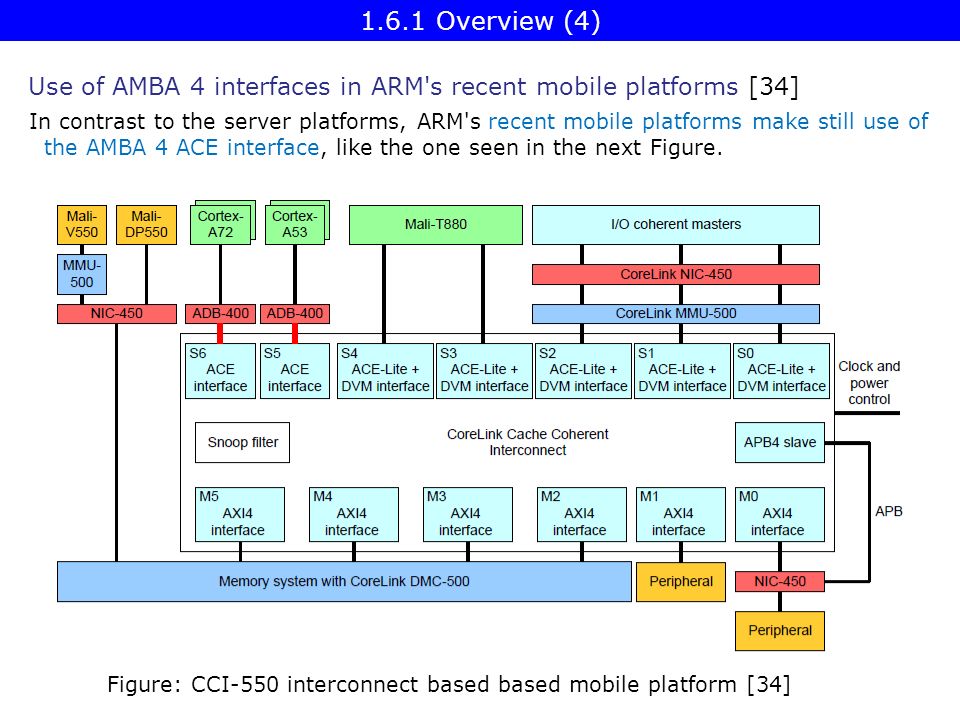Click 'recent mobile platforms make still use of' text
960x720 pixels.
(708, 121)
